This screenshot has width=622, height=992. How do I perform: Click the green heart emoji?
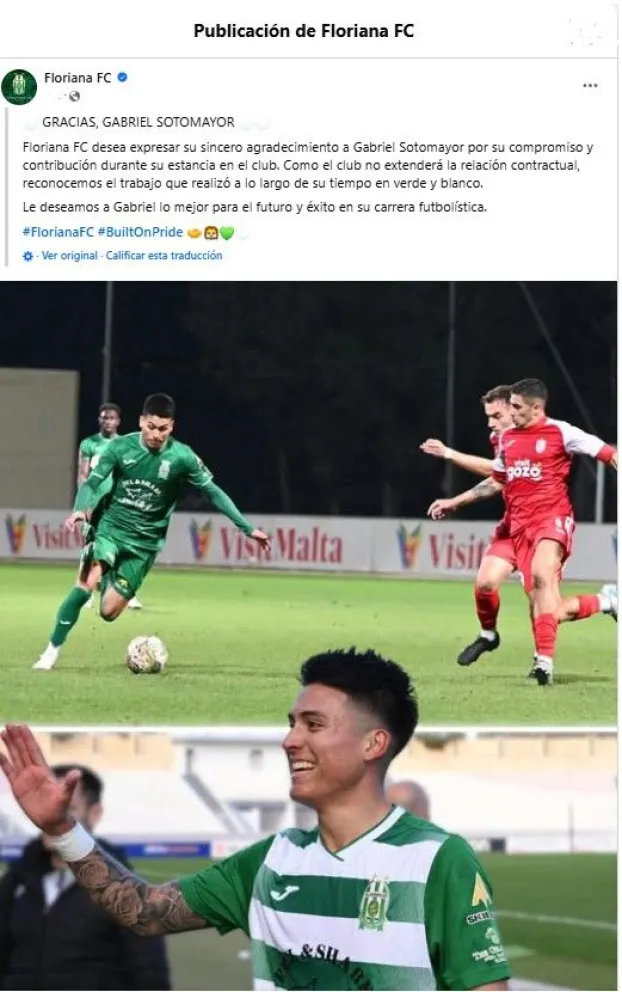coord(227,233)
